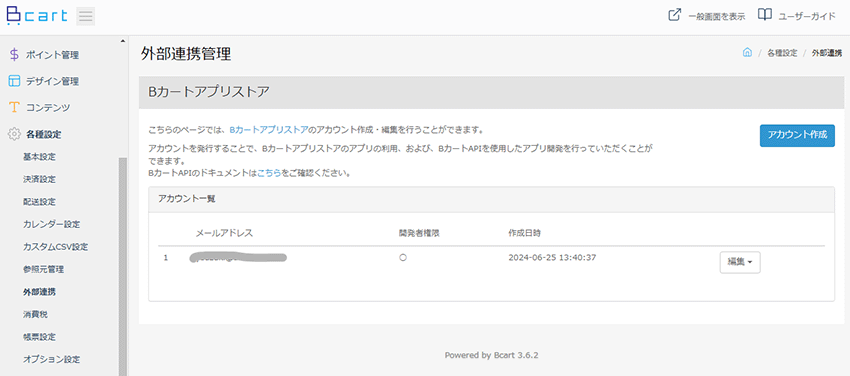
Task: Select 外部連携 in sidebar
Action: click(39, 291)
